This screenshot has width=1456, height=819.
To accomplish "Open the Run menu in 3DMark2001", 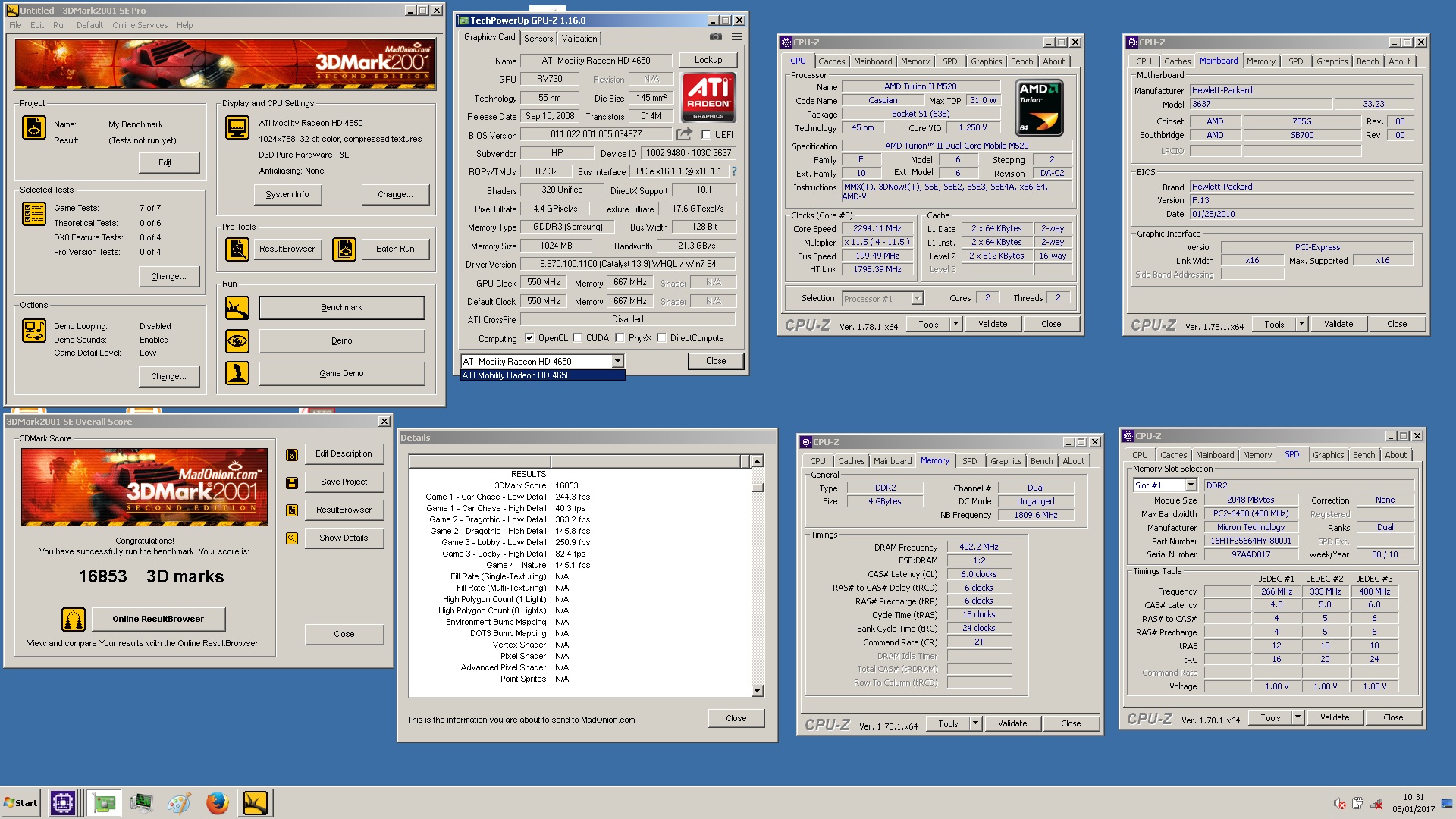I will click(x=61, y=25).
